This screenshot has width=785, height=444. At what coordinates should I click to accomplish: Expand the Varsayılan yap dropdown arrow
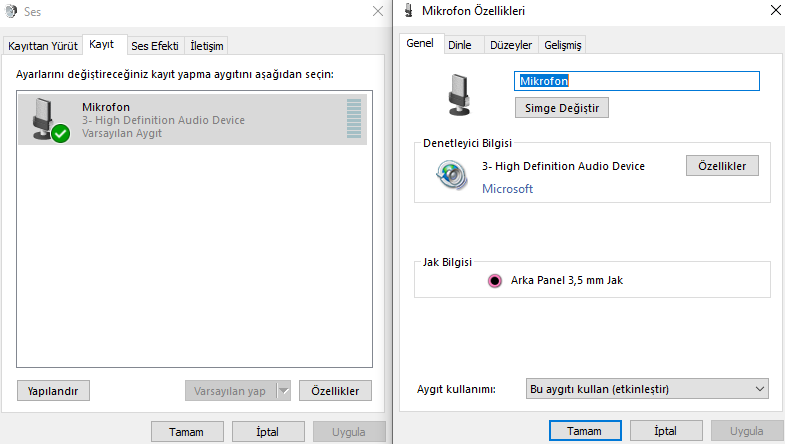tap(283, 391)
